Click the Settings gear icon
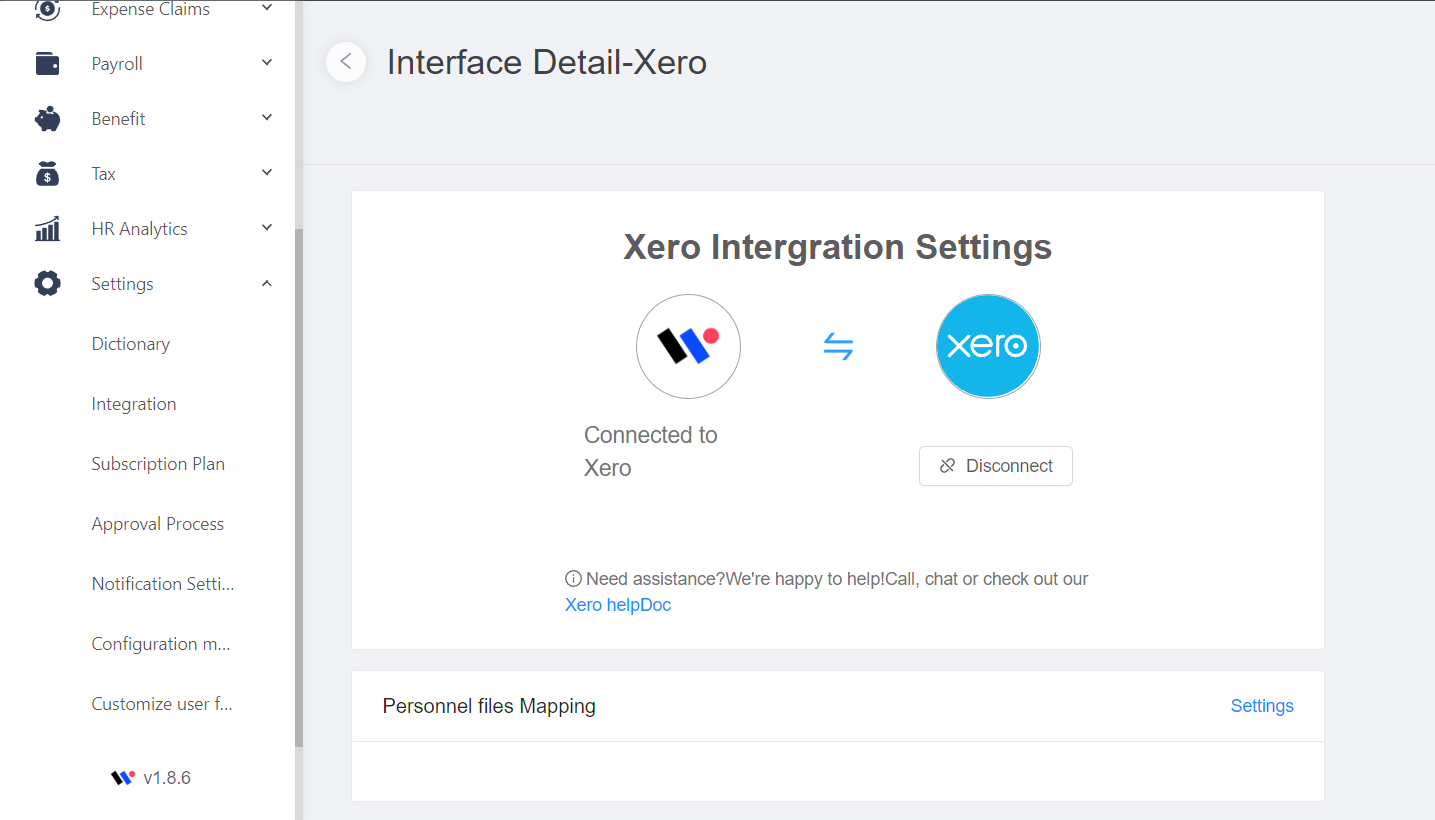The height and width of the screenshot is (820, 1435). 47,284
